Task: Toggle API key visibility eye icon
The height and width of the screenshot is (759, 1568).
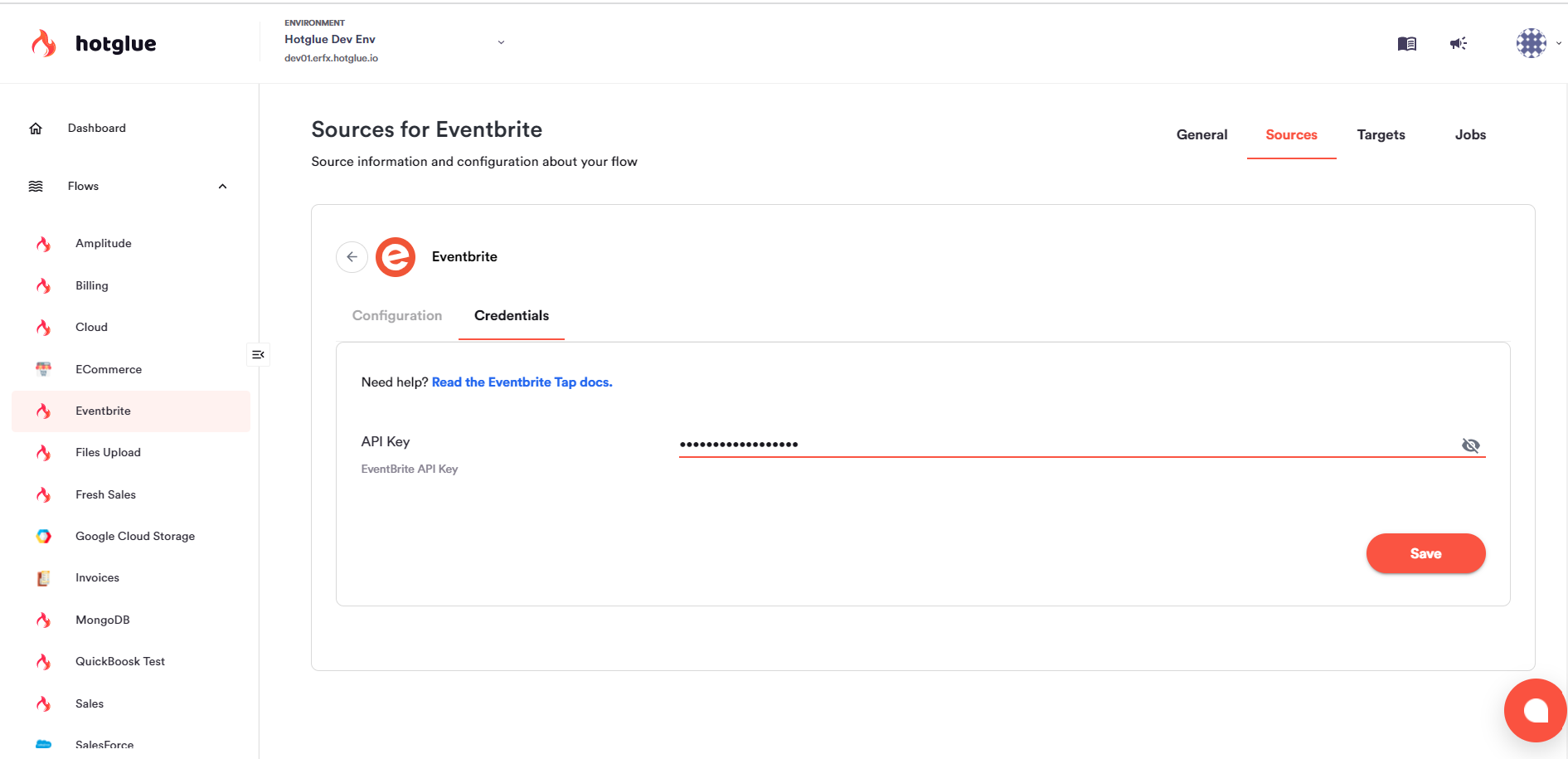Action: tap(1471, 445)
